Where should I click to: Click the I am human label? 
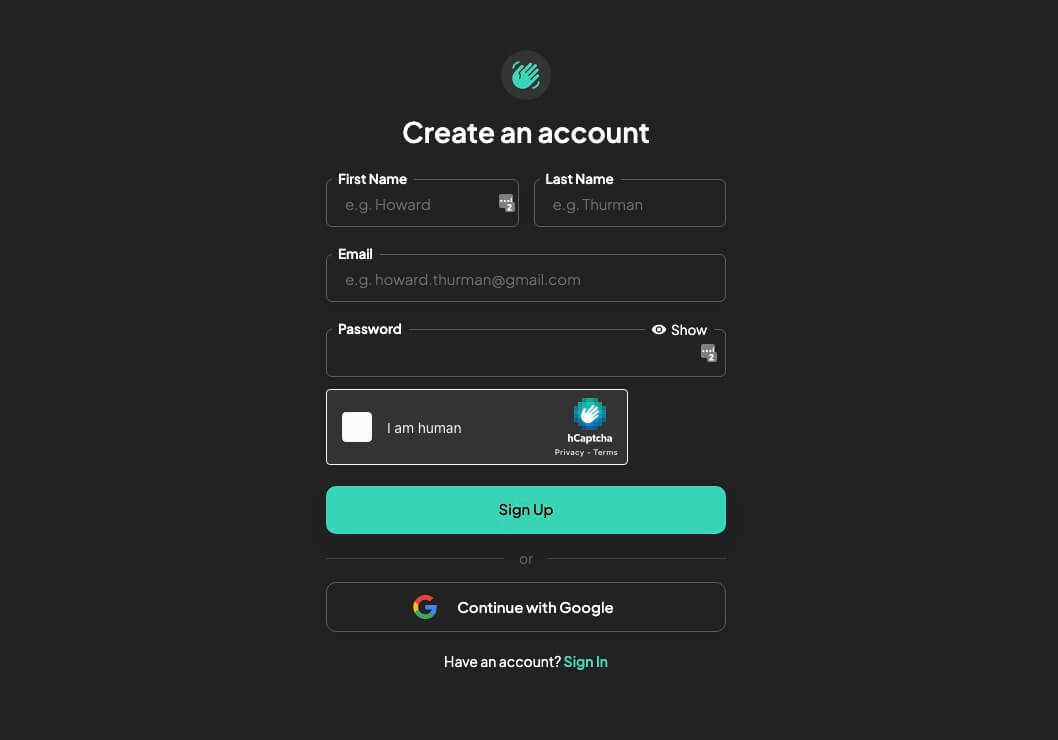[x=424, y=428]
